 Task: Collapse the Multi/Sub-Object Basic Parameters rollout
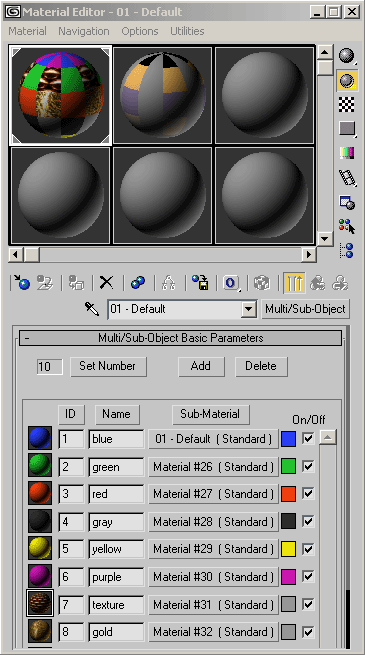[180, 338]
